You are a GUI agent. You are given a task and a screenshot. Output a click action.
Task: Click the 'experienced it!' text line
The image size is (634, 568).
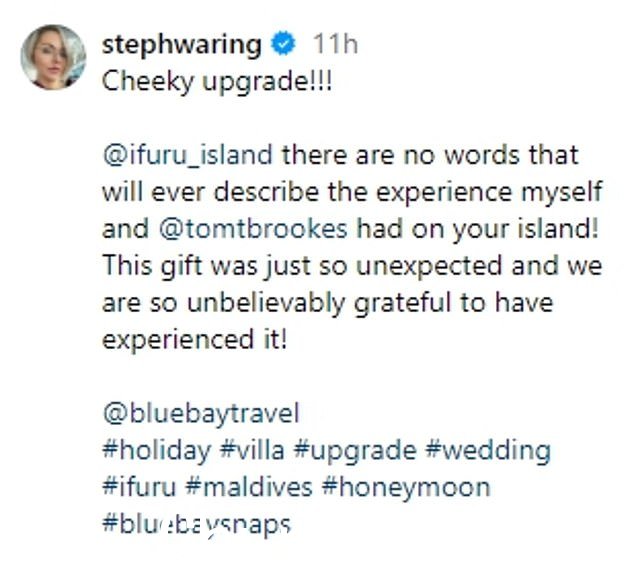(195, 340)
